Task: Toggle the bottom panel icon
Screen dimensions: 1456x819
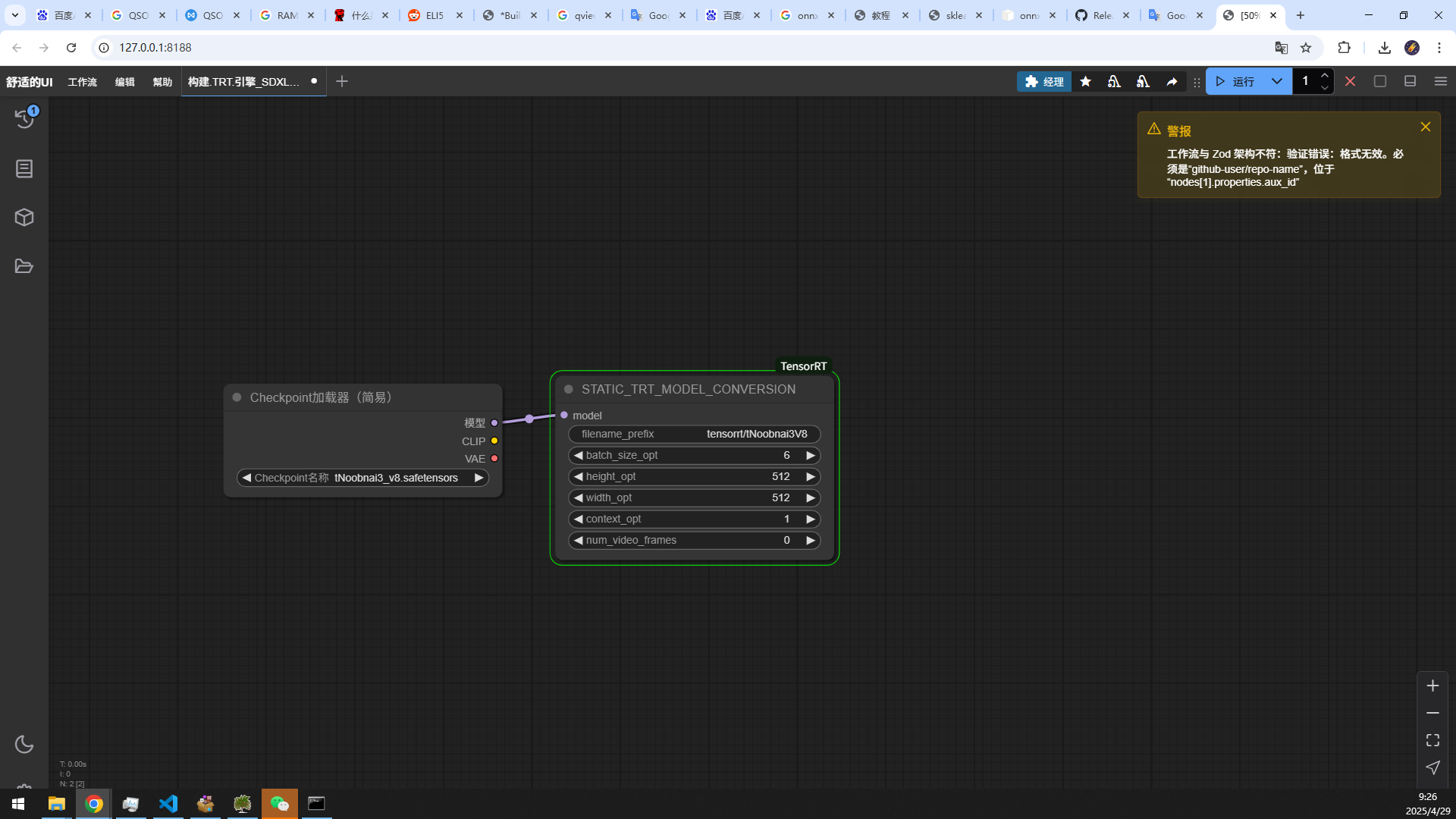Action: pos(1410,81)
